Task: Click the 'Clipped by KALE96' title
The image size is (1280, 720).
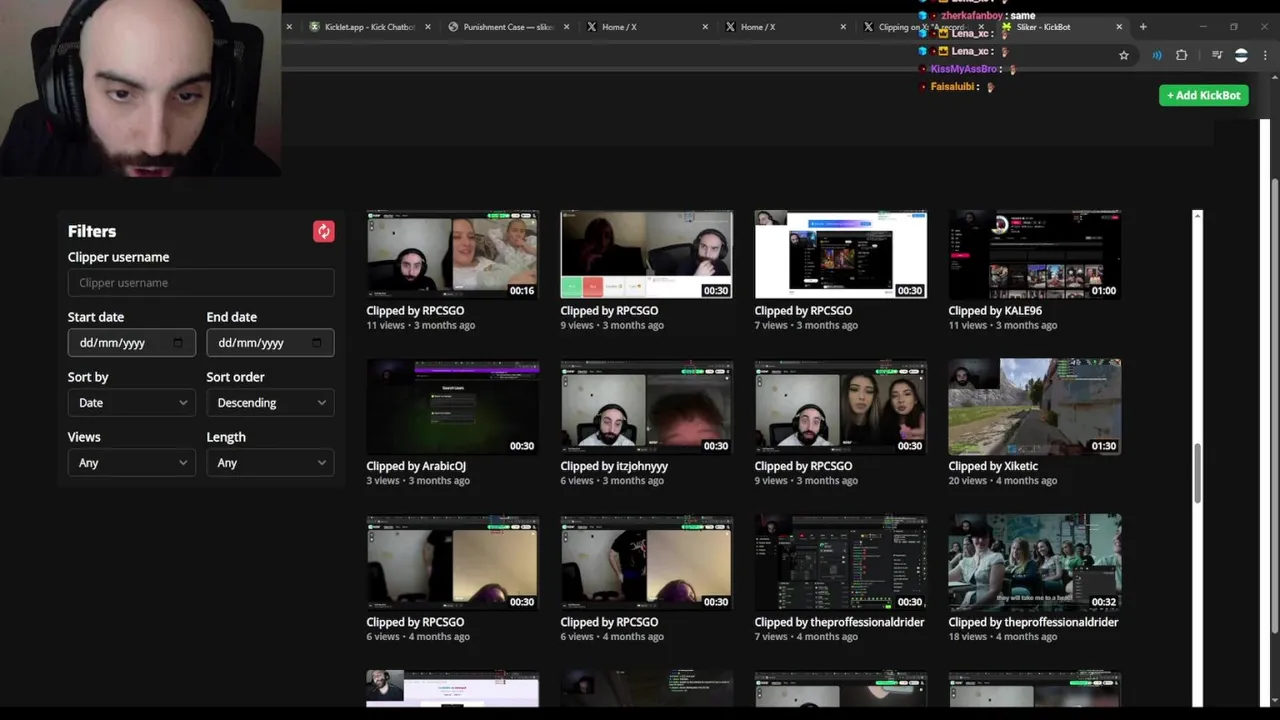Action: tap(995, 311)
